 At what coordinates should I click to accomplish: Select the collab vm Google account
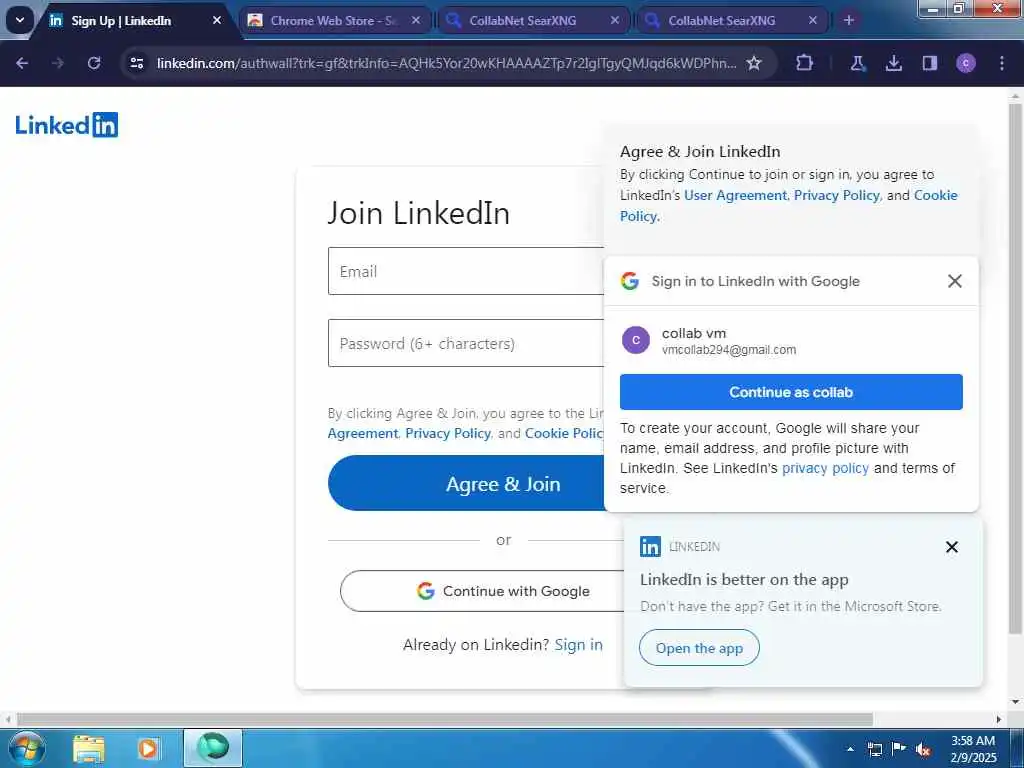791,340
